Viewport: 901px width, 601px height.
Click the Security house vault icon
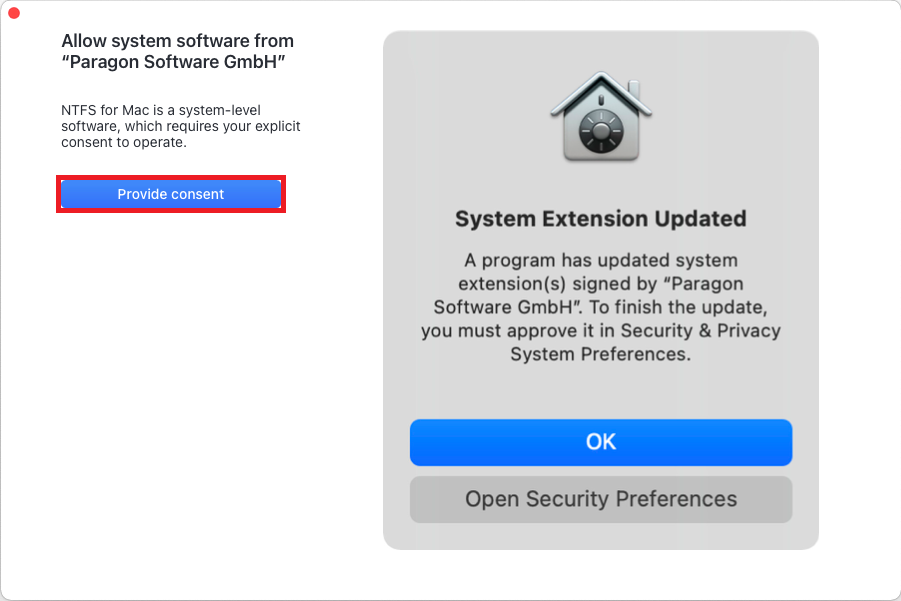[x=601, y=117]
